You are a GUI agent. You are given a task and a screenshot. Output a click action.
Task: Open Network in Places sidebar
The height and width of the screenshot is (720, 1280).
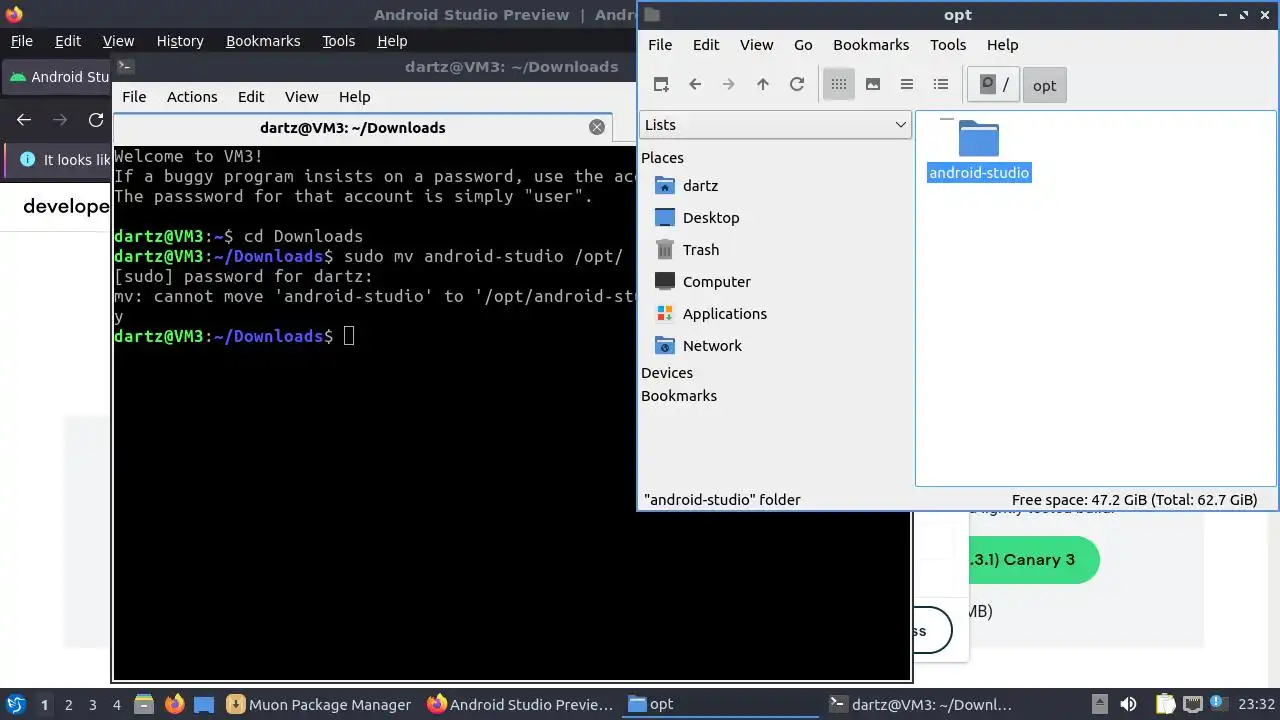pos(712,346)
